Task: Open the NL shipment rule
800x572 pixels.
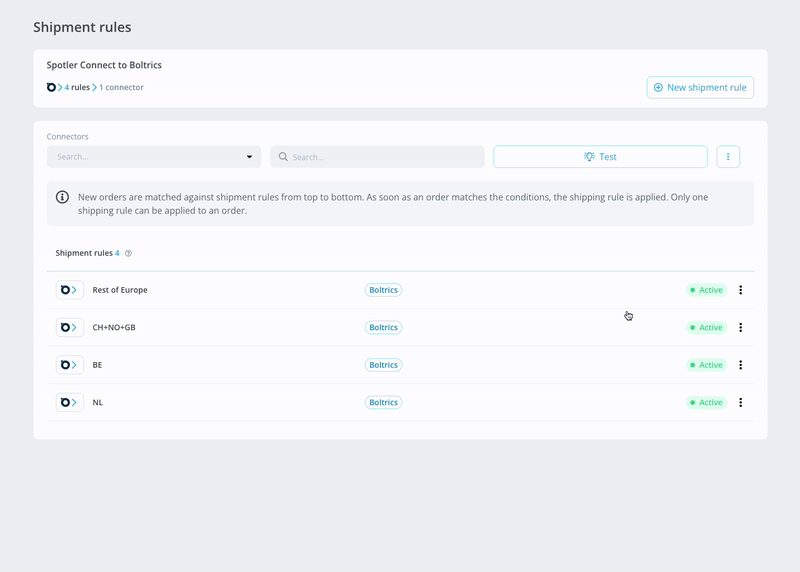Action: [x=400, y=402]
